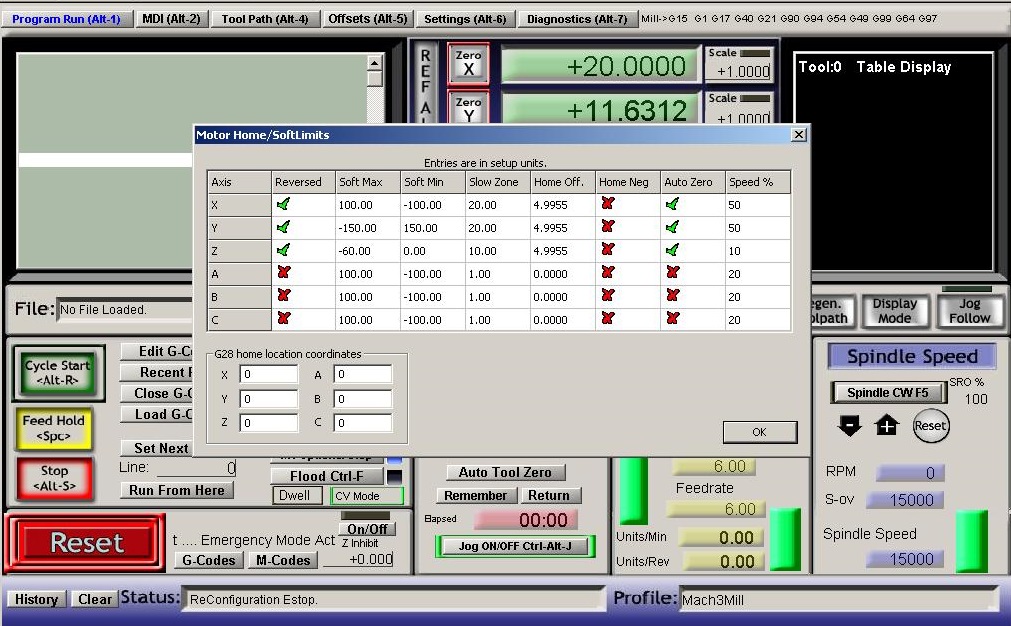This screenshot has width=1011, height=626.
Task: Toggle Reversed red X for C axis
Action: pyautogui.click(x=283, y=318)
